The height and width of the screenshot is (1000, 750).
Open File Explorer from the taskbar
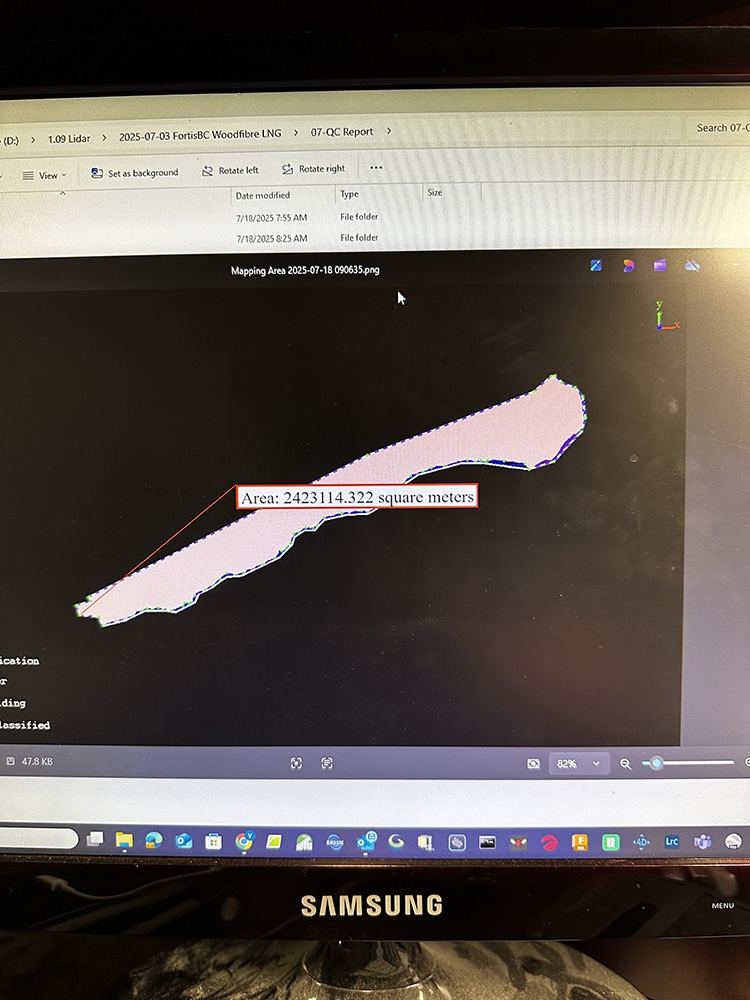point(124,840)
